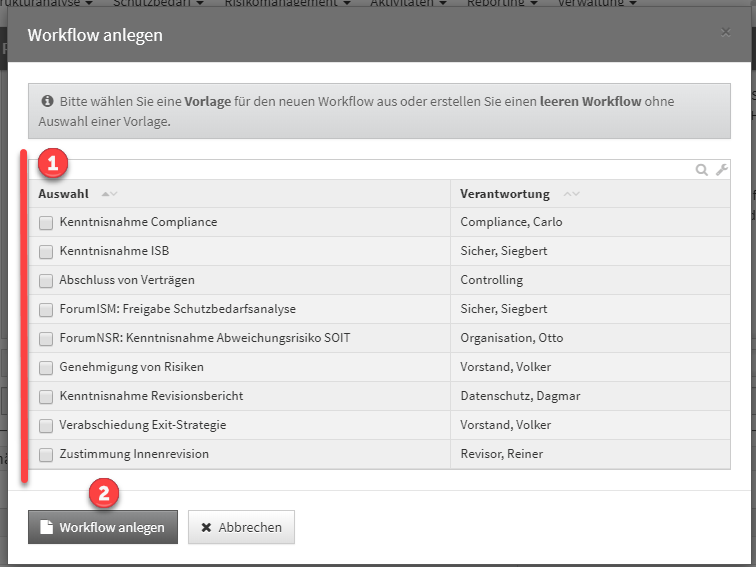The height and width of the screenshot is (567, 756).
Task: Check Kenntnisnahme Compliance template
Action: [x=46, y=223]
